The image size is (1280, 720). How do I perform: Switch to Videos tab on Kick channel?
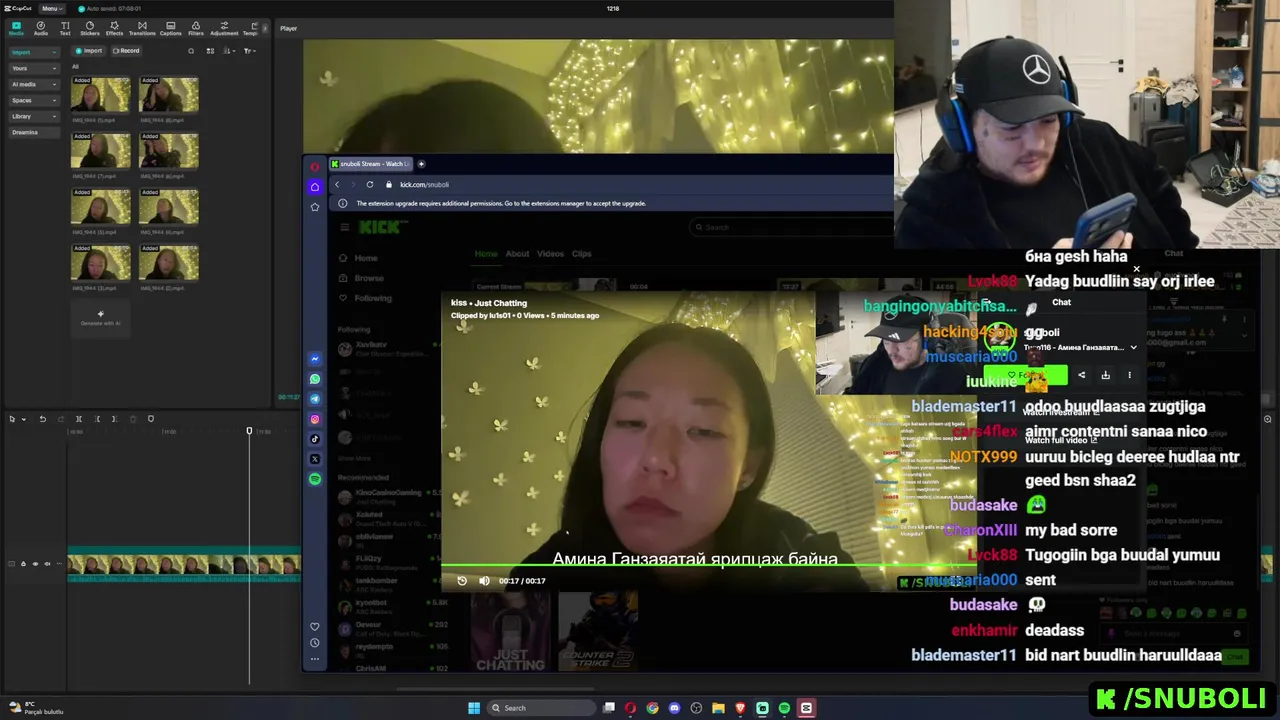point(550,254)
